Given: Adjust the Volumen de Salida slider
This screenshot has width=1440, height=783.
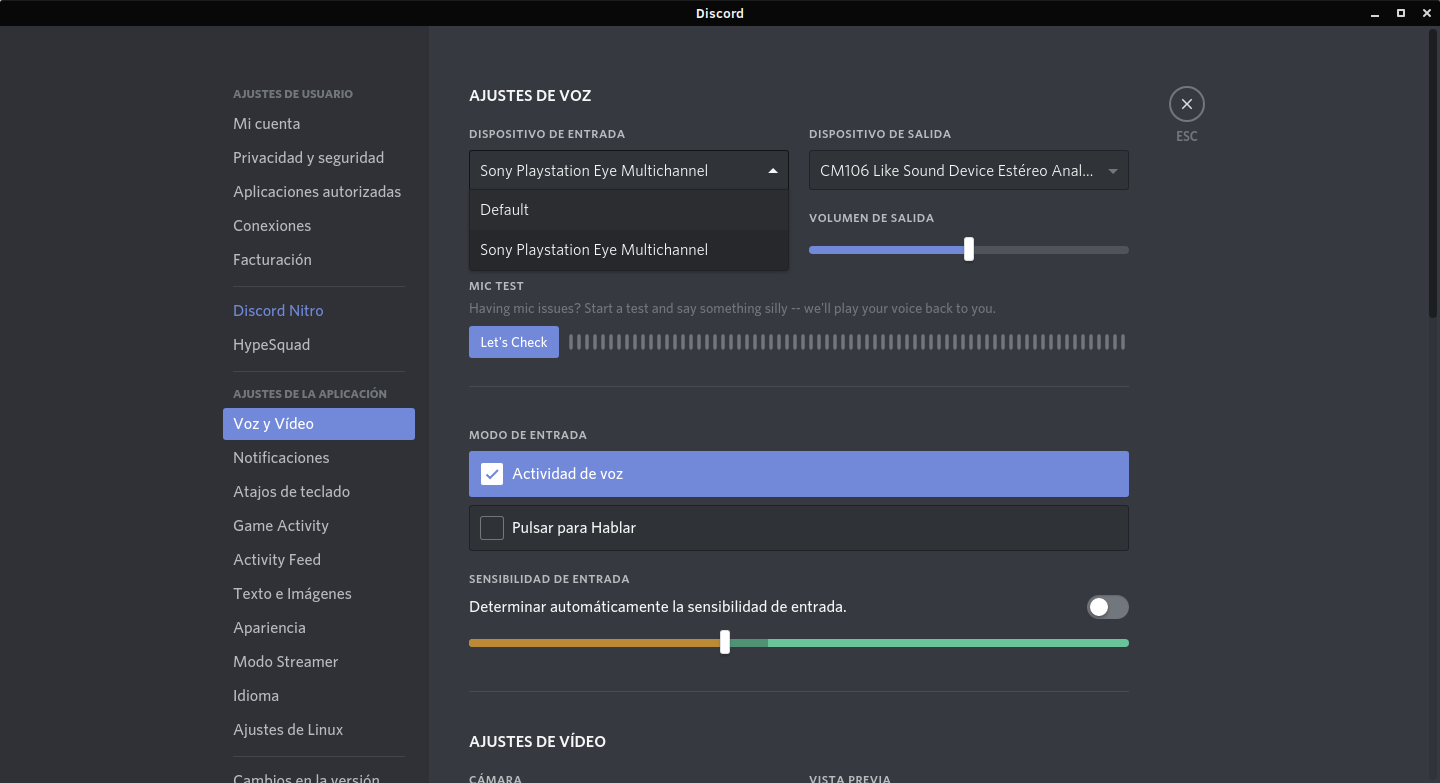Looking at the screenshot, I should click(x=967, y=249).
